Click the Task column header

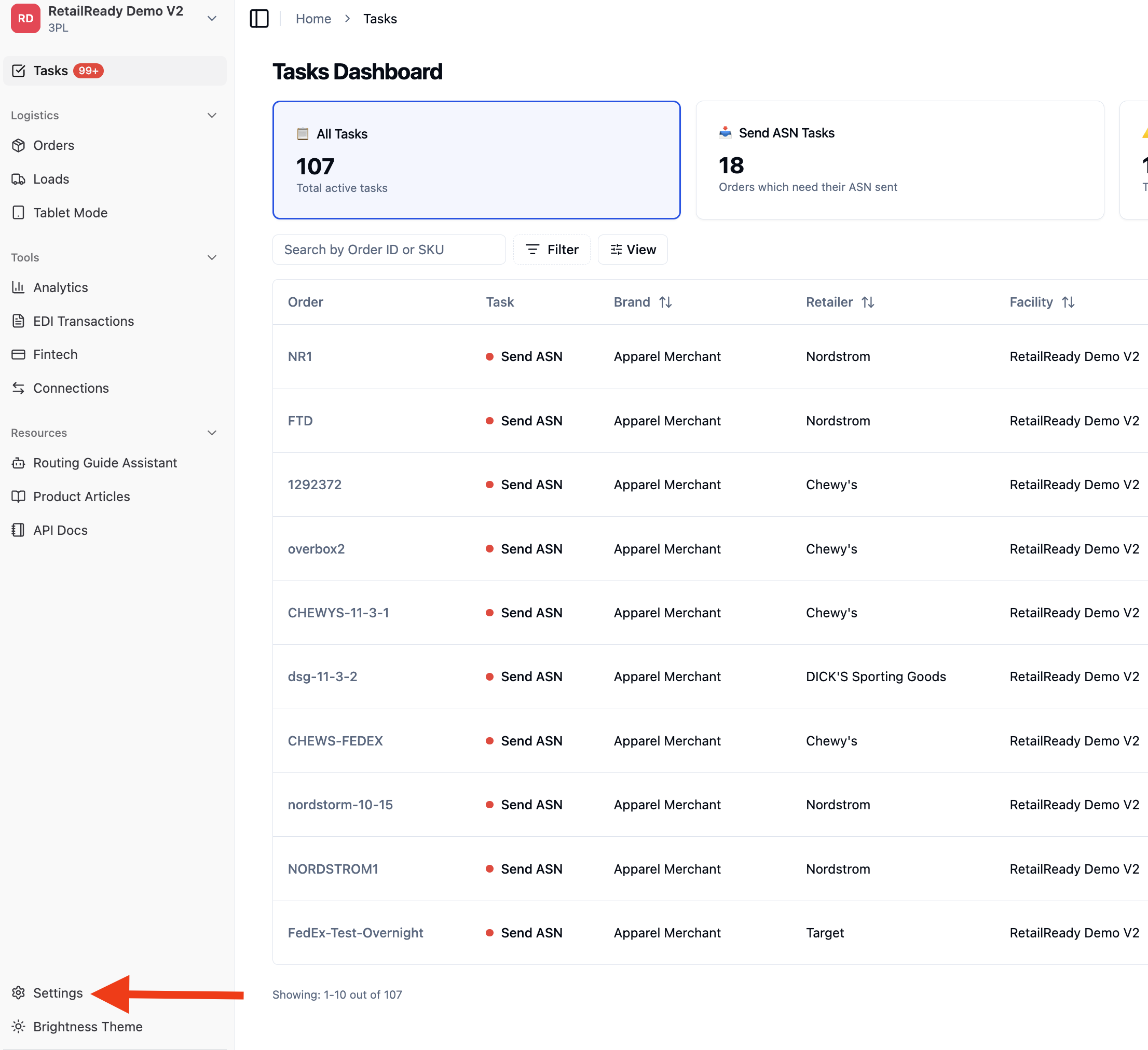click(x=499, y=301)
